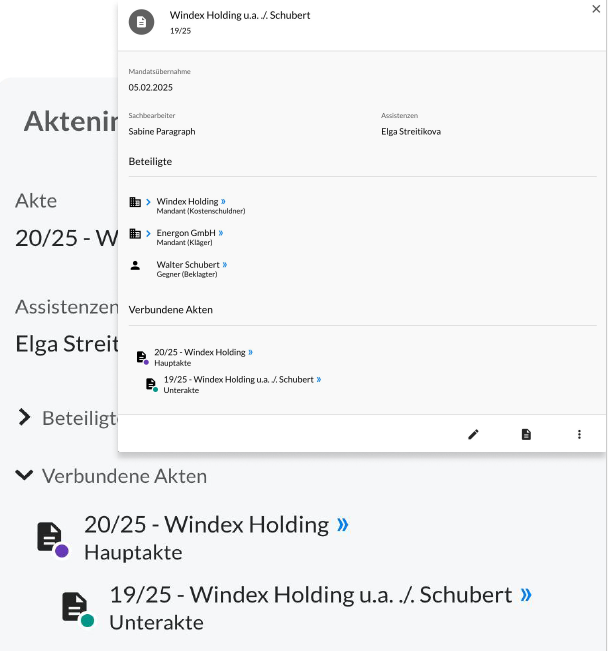Click the Windex Holding company building icon

pos(135,202)
